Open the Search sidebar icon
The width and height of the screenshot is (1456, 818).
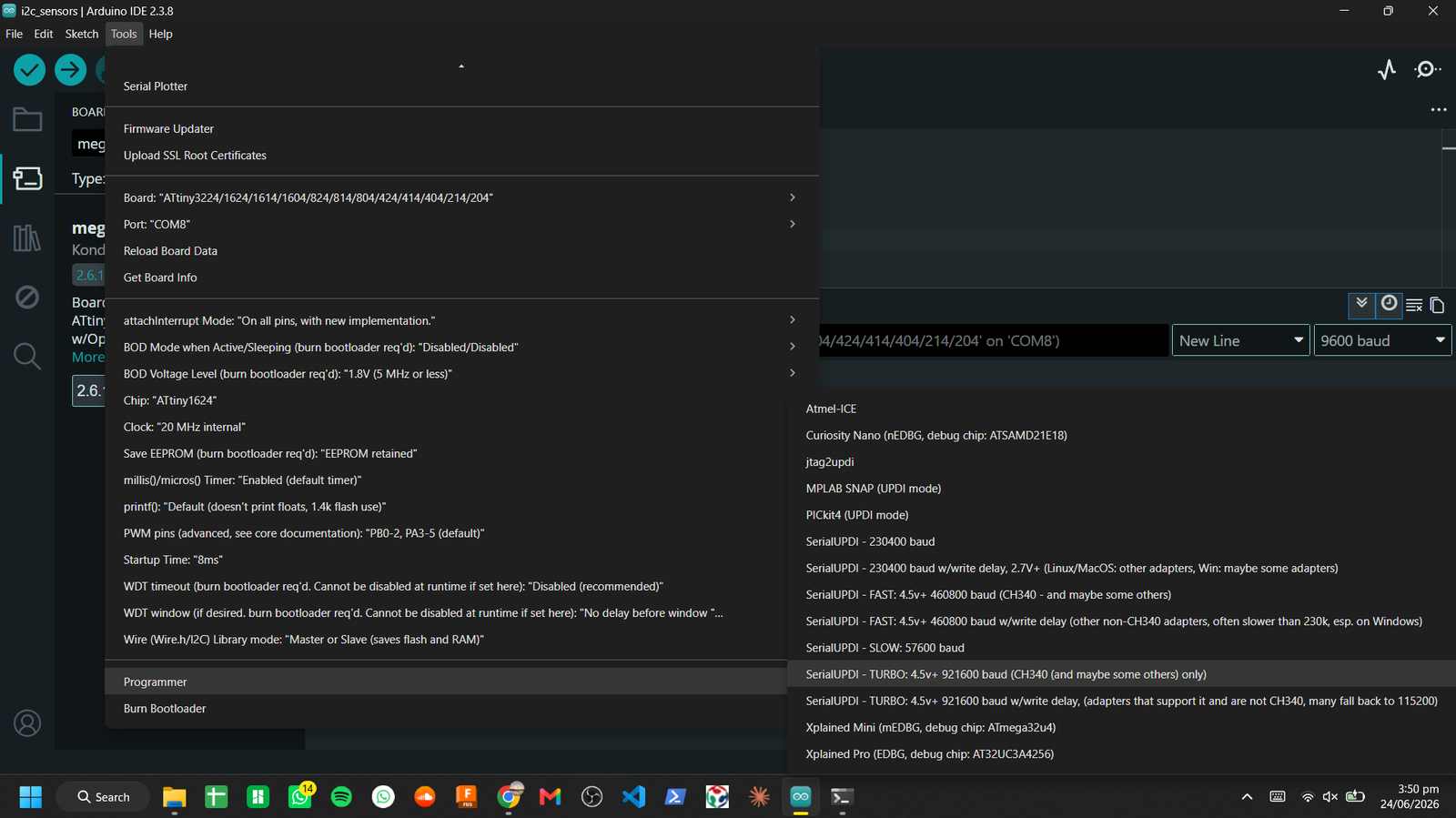(27, 356)
